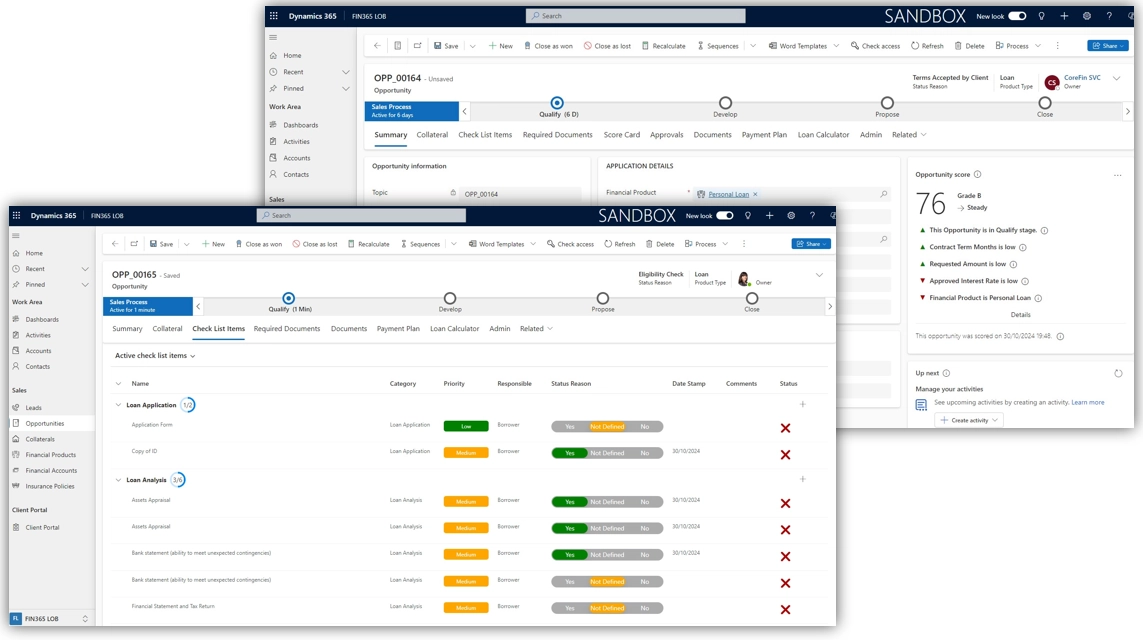This screenshot has width=1143, height=640.
Task: Set Financial Statement and Tax Return to Yes
Action: pyautogui.click(x=570, y=608)
